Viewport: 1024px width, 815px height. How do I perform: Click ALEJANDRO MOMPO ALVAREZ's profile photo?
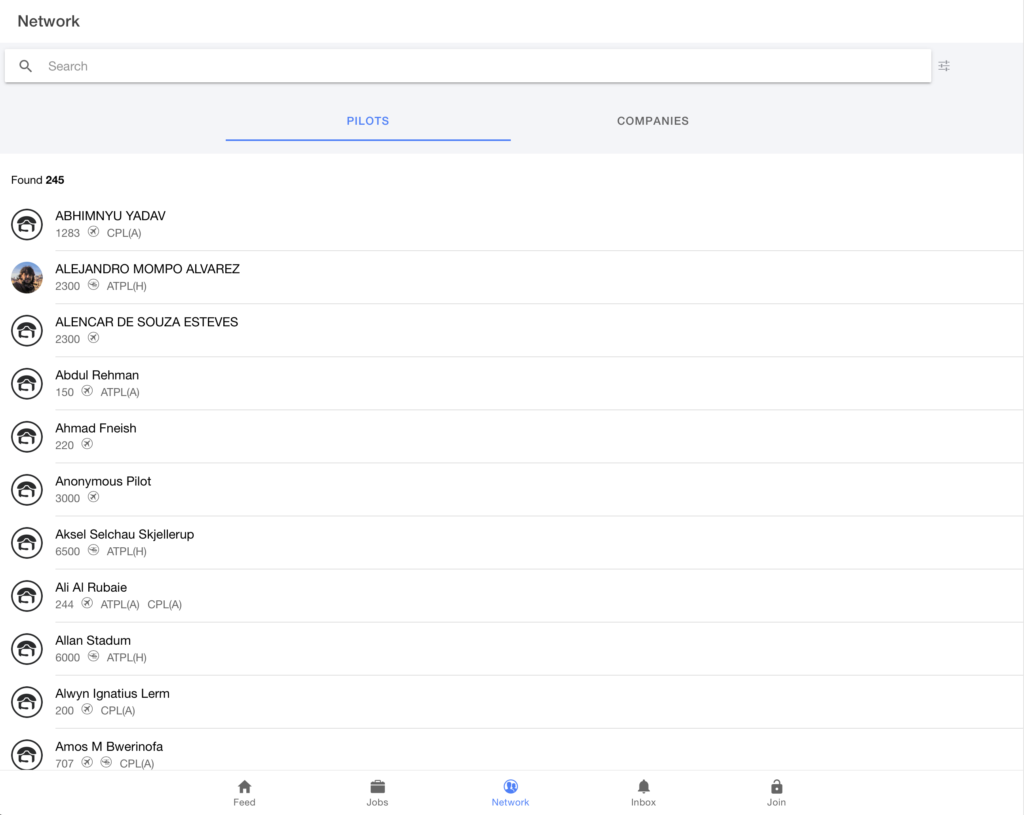coord(27,278)
